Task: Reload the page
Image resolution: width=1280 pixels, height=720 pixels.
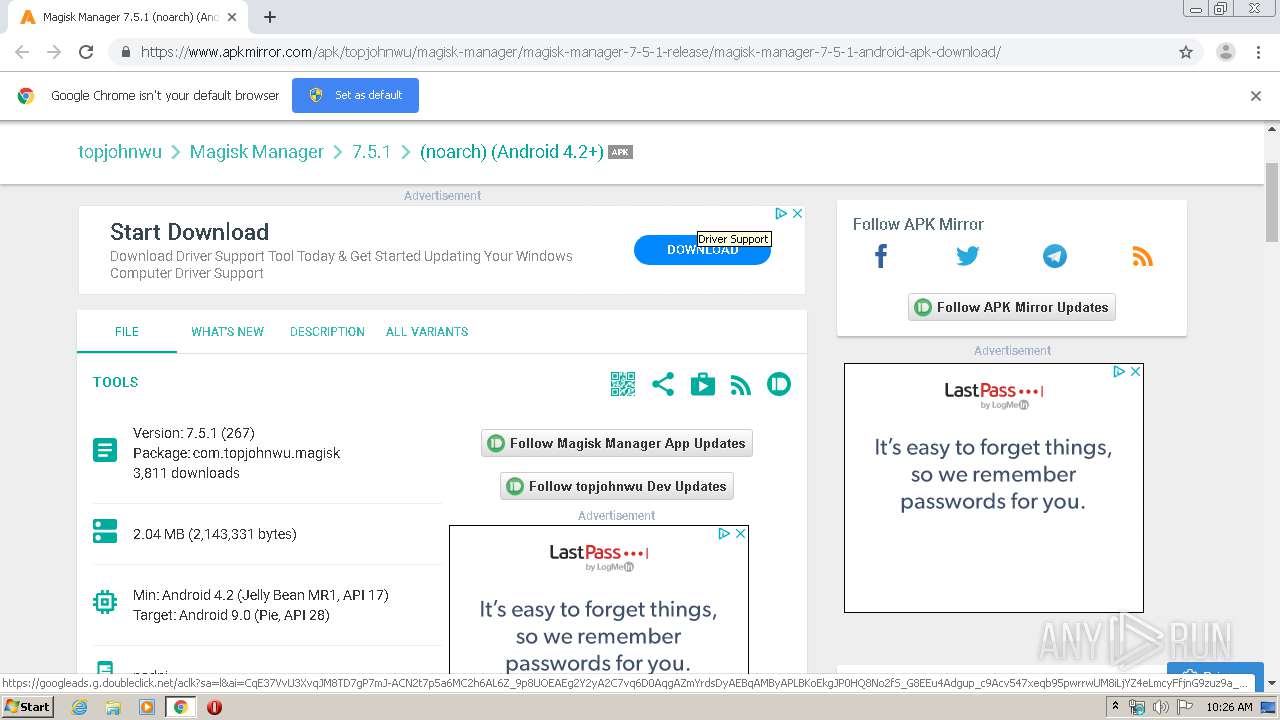Action: point(86,52)
